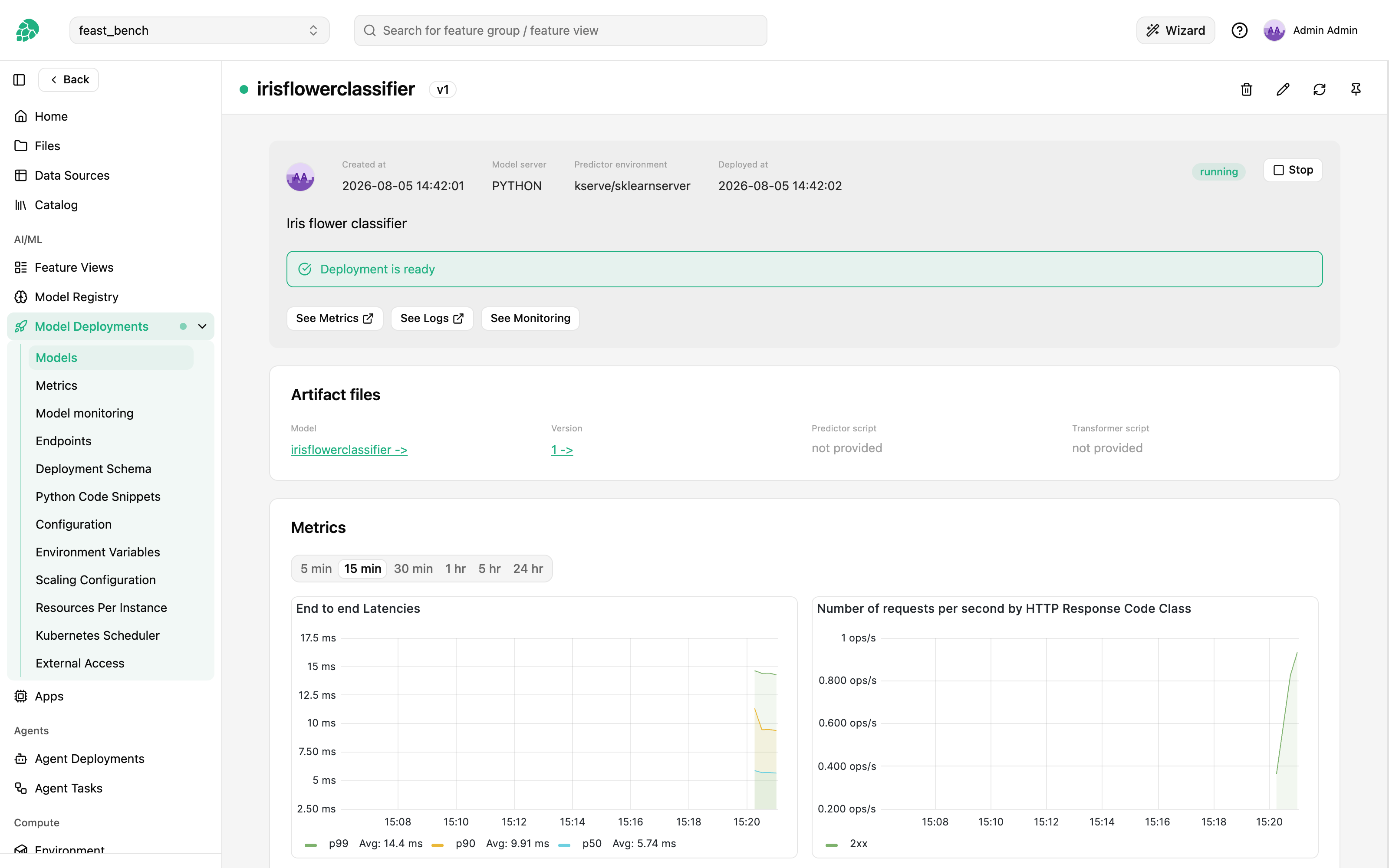Open irisflowerclassifier model link
This screenshot has height=868, width=1389.
[x=349, y=450]
